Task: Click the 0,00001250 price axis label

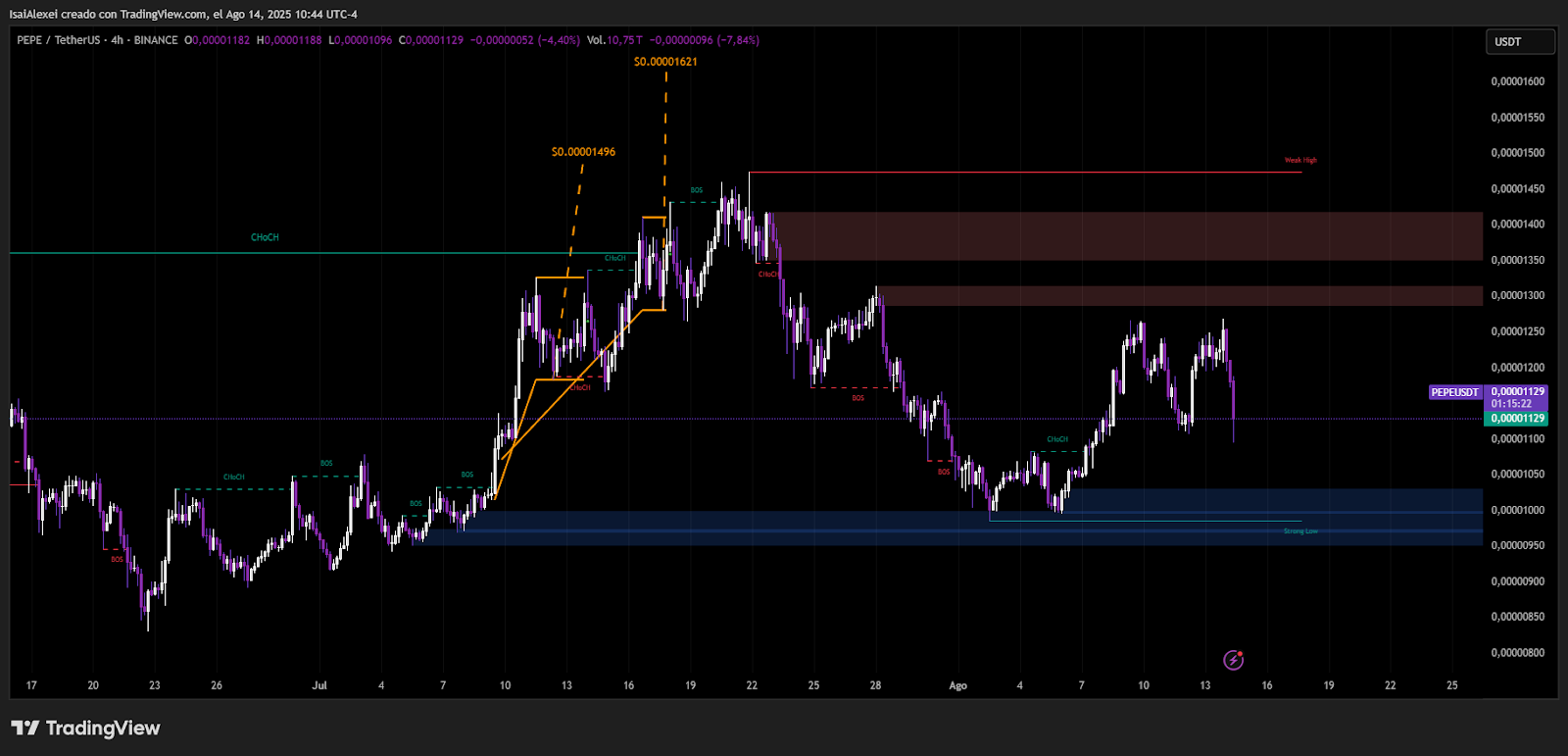Action: coord(1518,331)
